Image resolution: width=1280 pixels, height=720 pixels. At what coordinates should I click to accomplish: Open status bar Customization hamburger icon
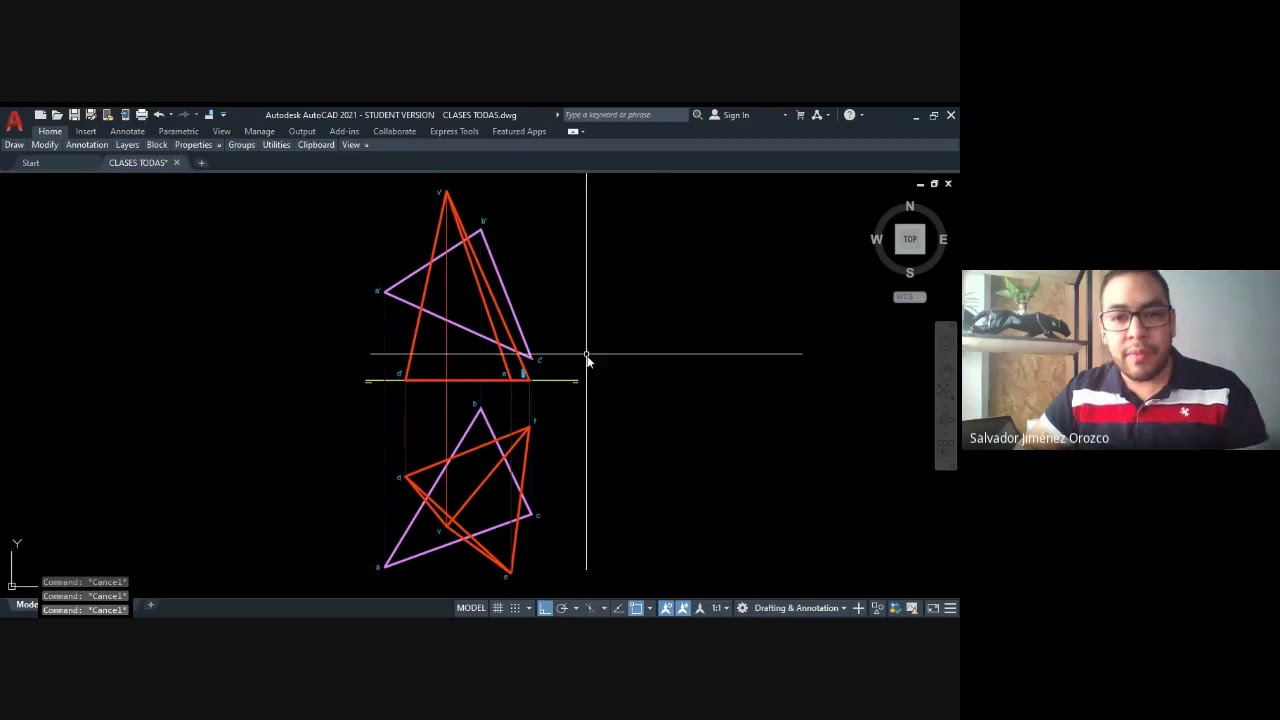950,608
